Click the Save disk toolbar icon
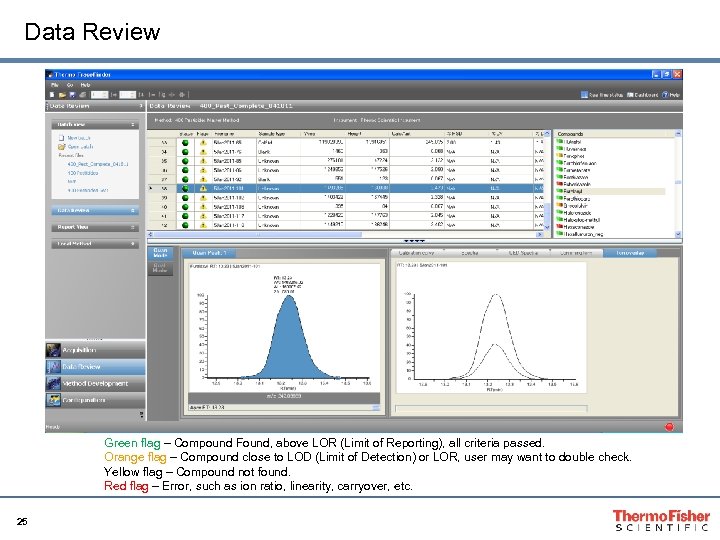Viewport: 720px width, 540px height. pyautogui.click(x=72, y=95)
